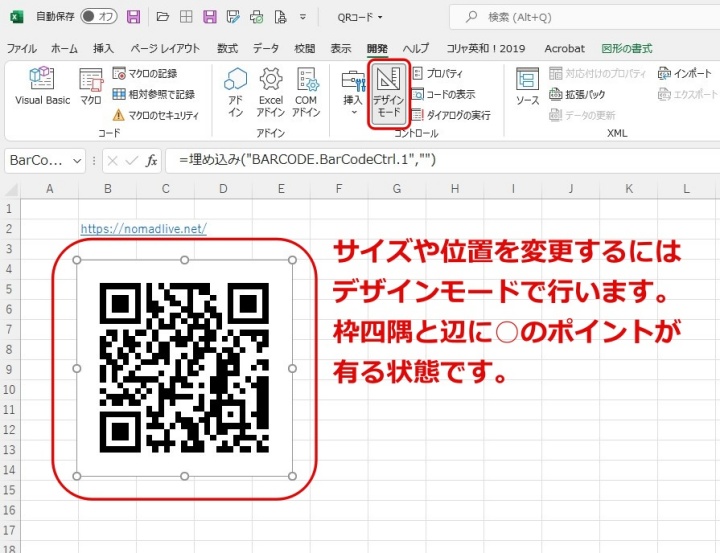Open the Macros dialog
Image resolution: width=720 pixels, height=553 pixels.
[91, 86]
